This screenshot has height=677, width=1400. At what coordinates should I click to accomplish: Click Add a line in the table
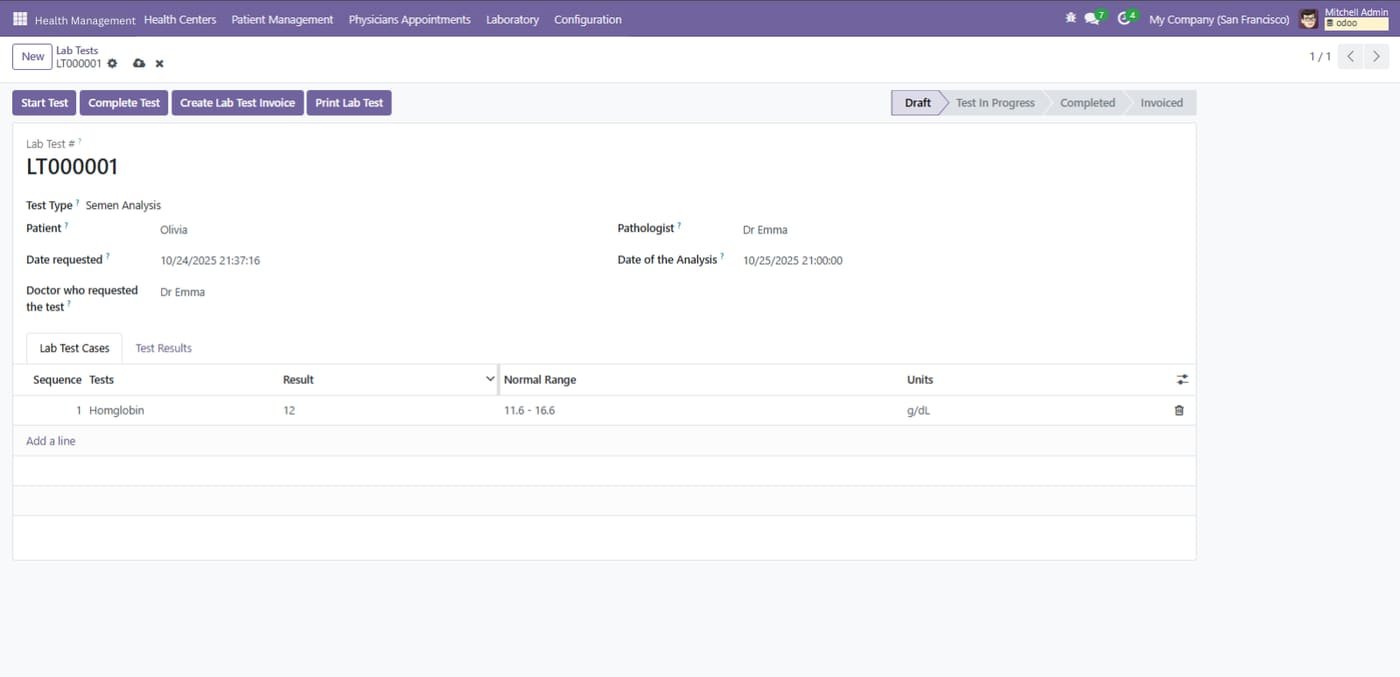[x=51, y=441]
